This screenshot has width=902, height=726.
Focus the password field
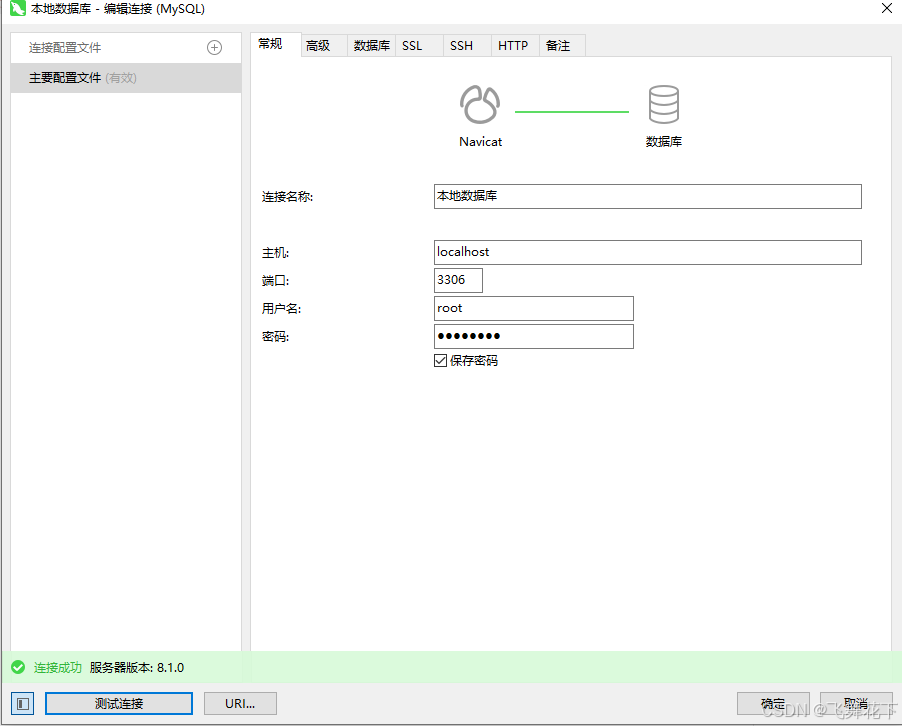(x=534, y=337)
